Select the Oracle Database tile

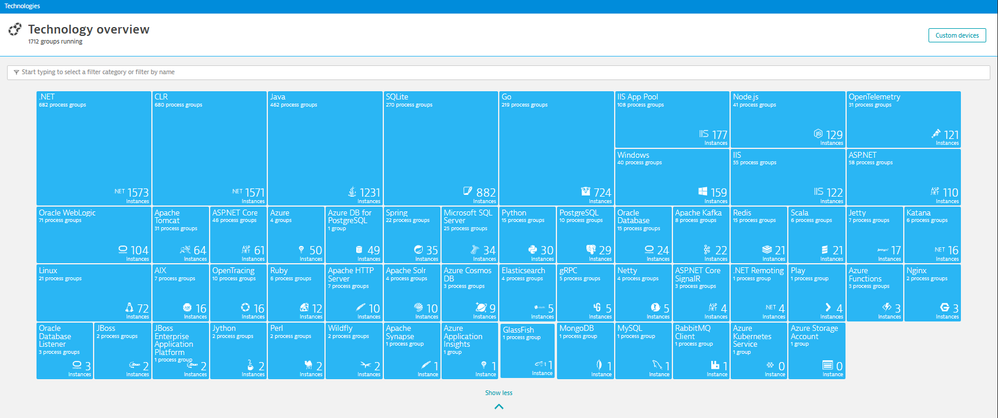click(643, 235)
